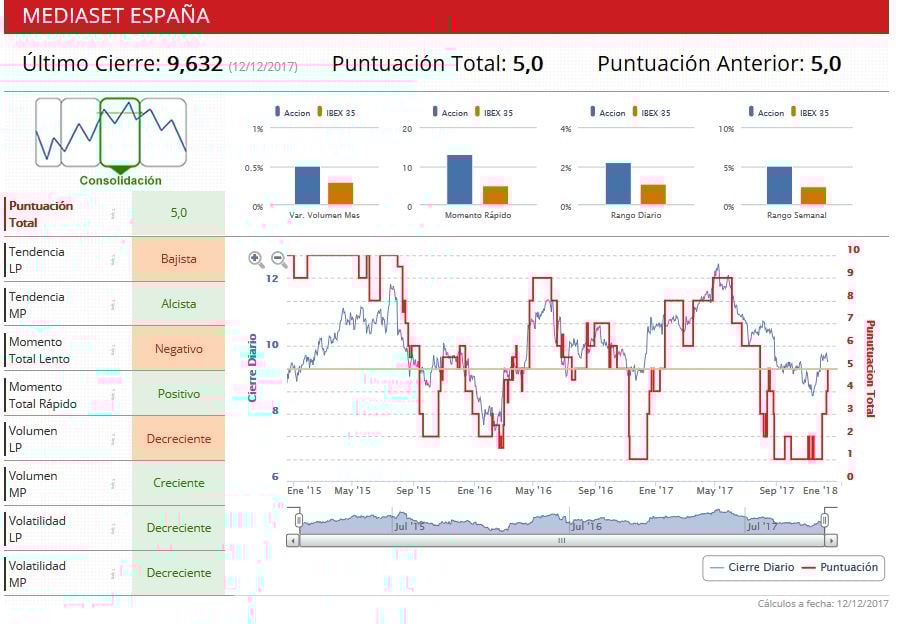
Task: Toggle Accion legend in Rango Diario chart
Action: [x=608, y=112]
